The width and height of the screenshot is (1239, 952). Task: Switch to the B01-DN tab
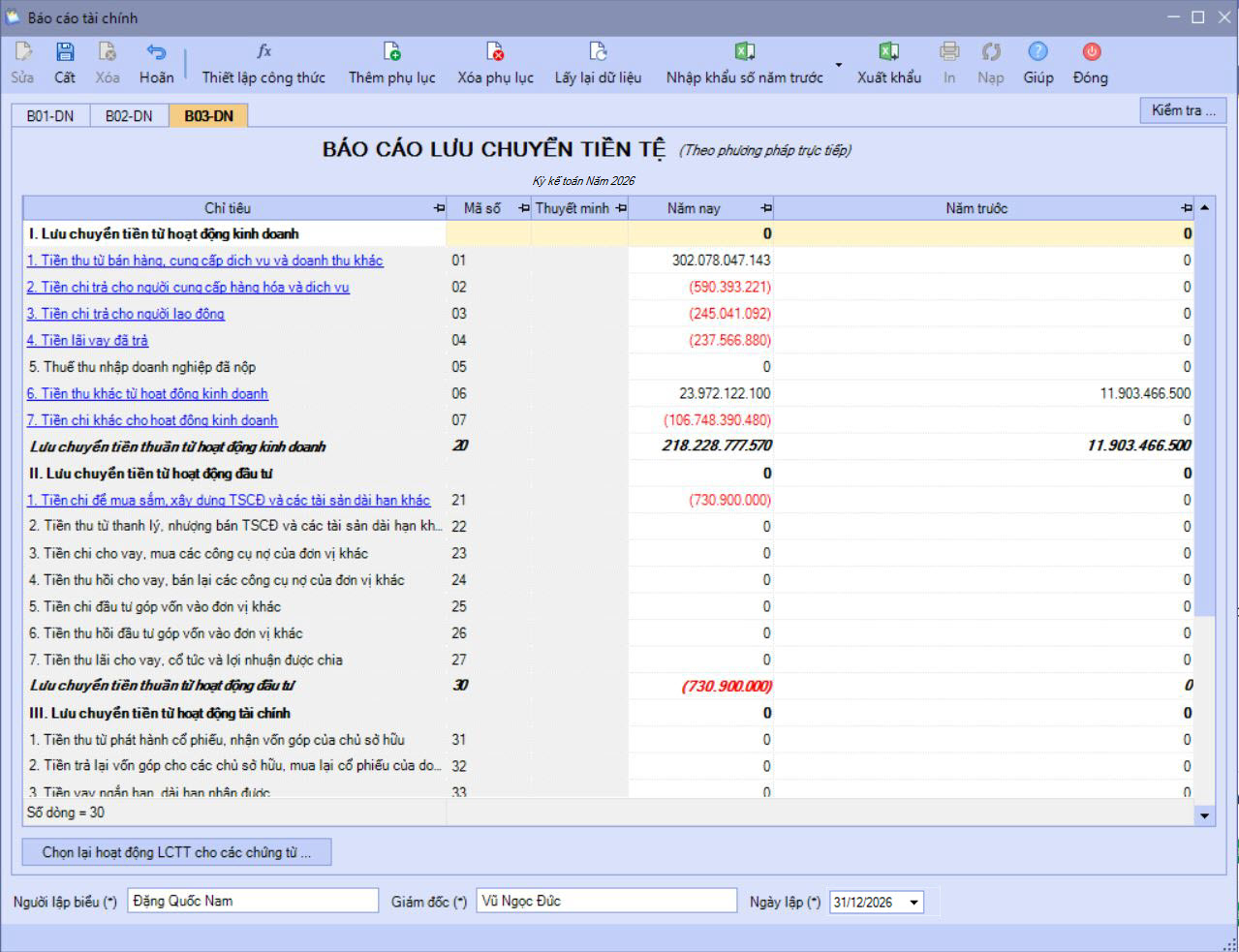50,116
